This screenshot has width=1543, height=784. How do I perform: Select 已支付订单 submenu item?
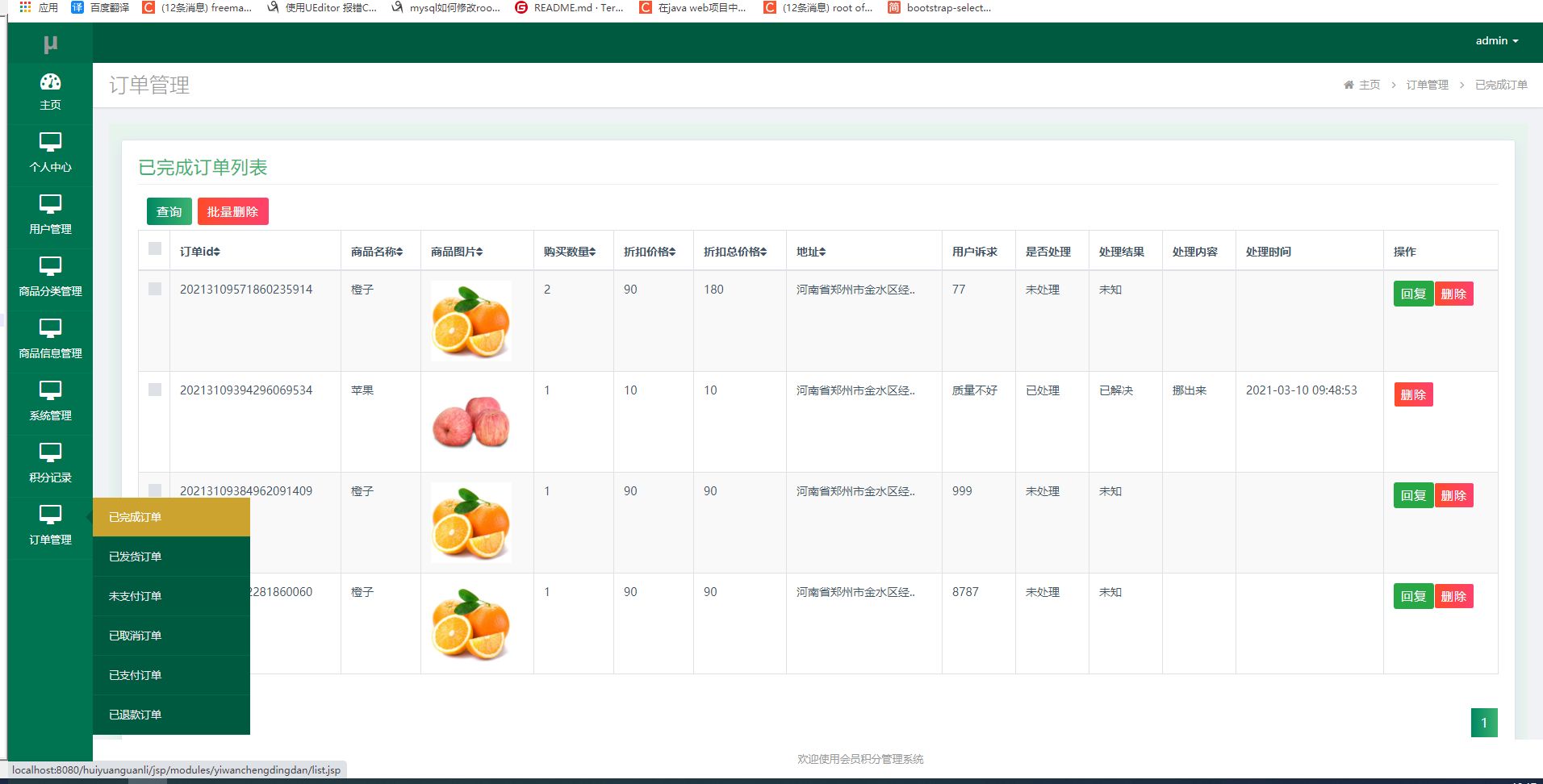(x=171, y=675)
